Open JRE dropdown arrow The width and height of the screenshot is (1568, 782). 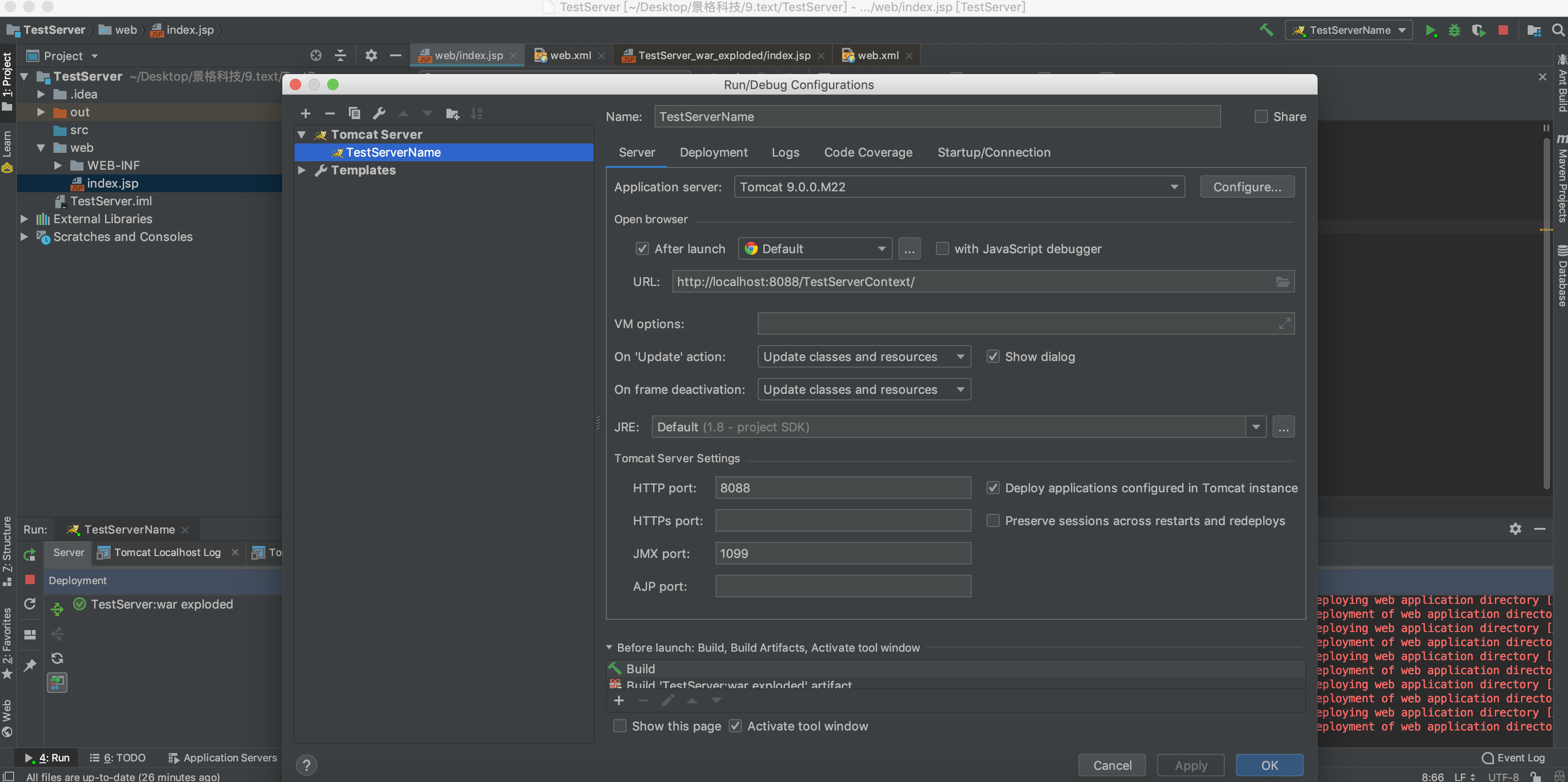pyautogui.click(x=1256, y=427)
